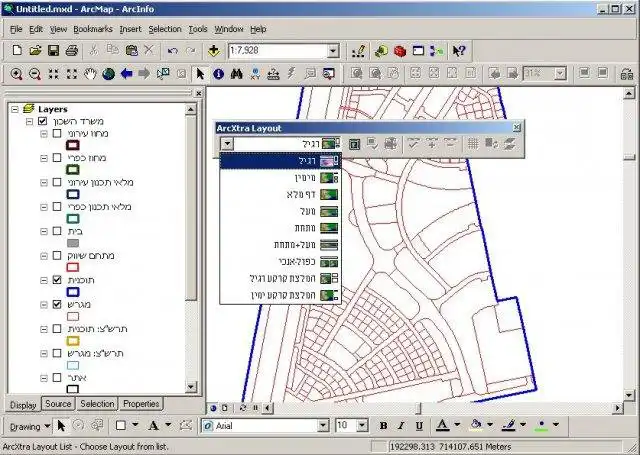Screen dimensions: 640x455
Task: Open the Find binoculars tool
Action: (237, 74)
